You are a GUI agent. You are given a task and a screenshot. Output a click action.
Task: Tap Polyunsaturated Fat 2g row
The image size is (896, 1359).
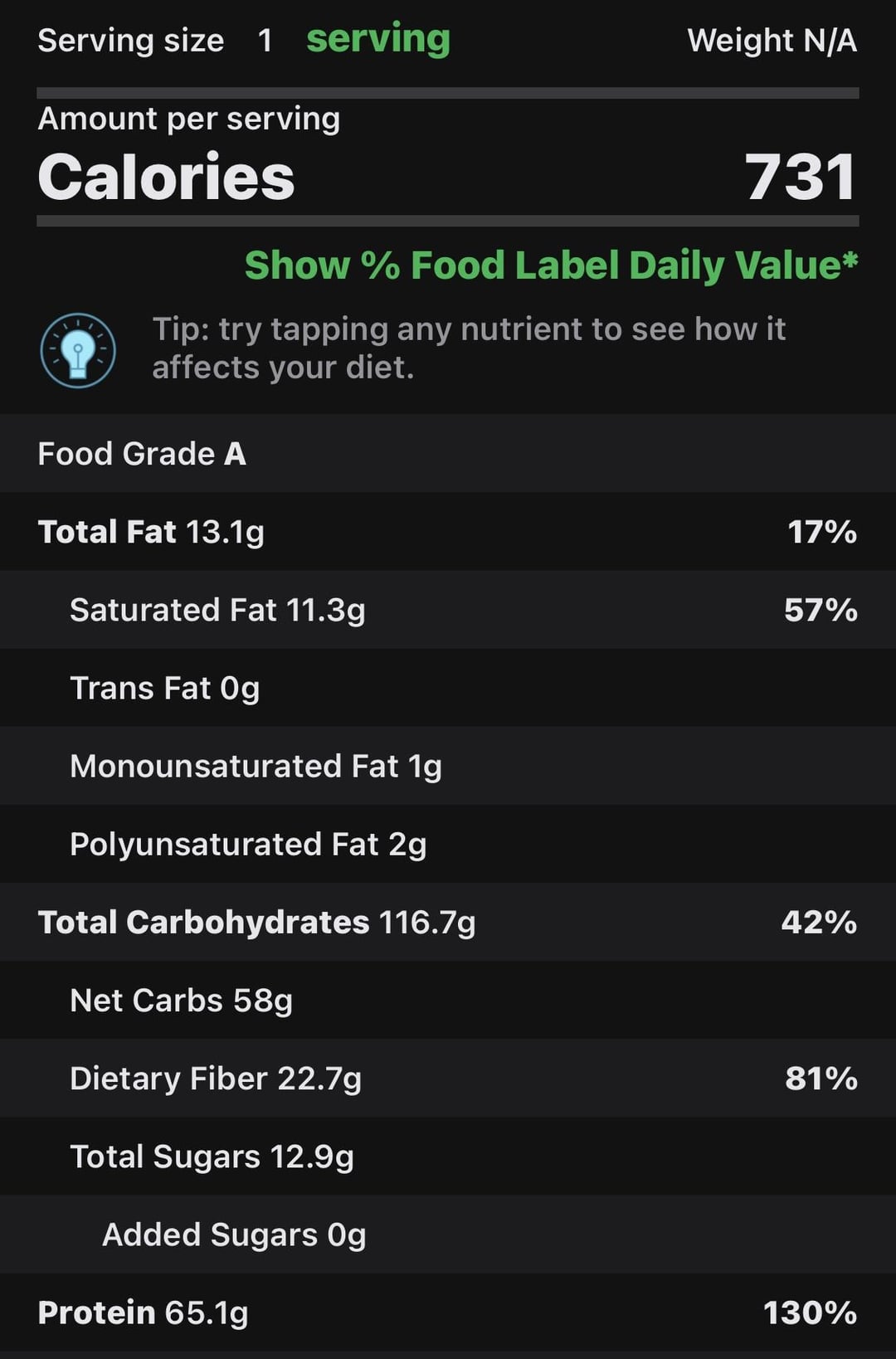coord(448,844)
